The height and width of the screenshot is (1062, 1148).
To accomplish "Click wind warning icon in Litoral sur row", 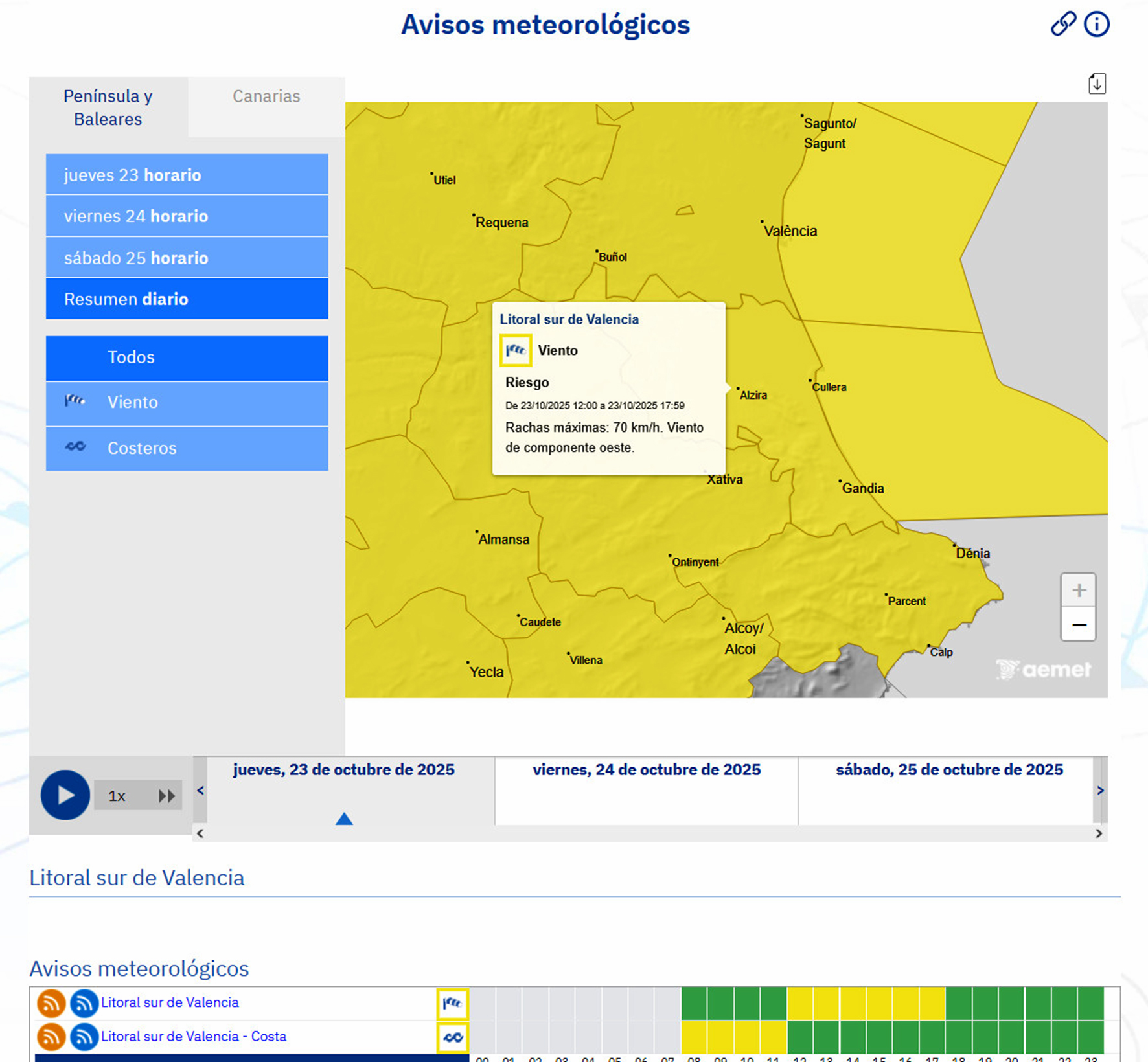I will click(452, 1003).
